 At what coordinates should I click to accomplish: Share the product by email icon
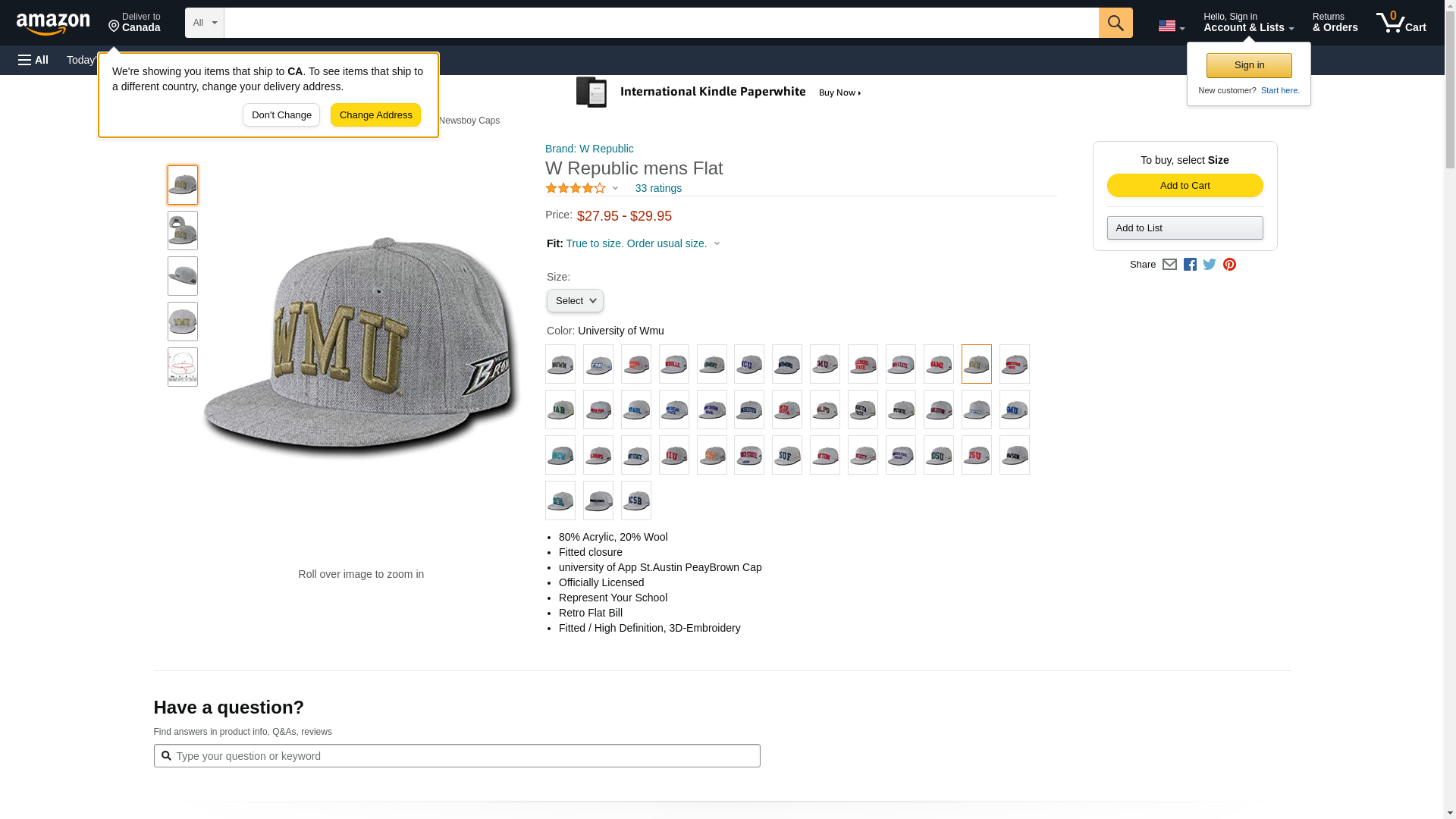click(1169, 265)
